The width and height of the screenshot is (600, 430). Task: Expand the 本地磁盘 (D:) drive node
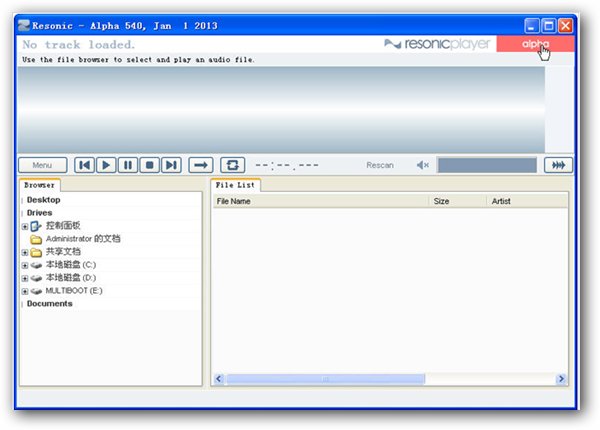[25, 279]
